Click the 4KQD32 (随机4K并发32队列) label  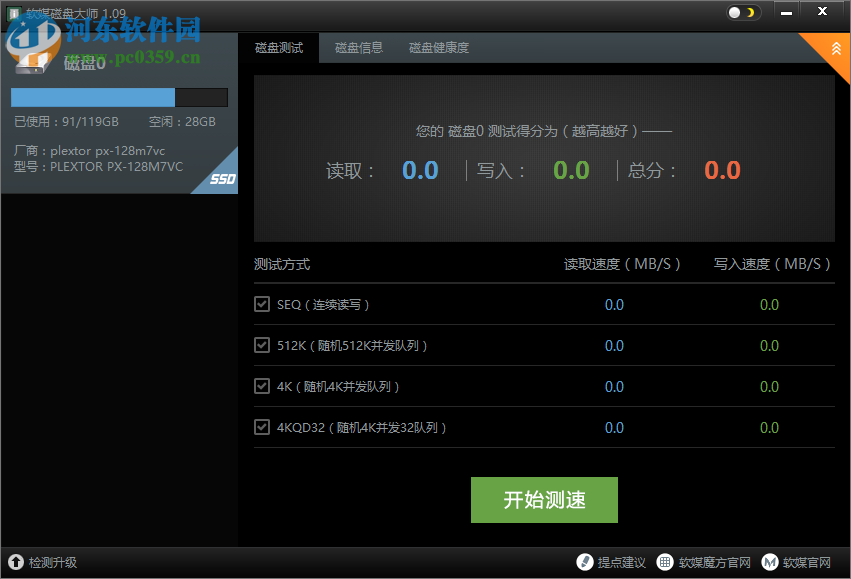[361, 428]
